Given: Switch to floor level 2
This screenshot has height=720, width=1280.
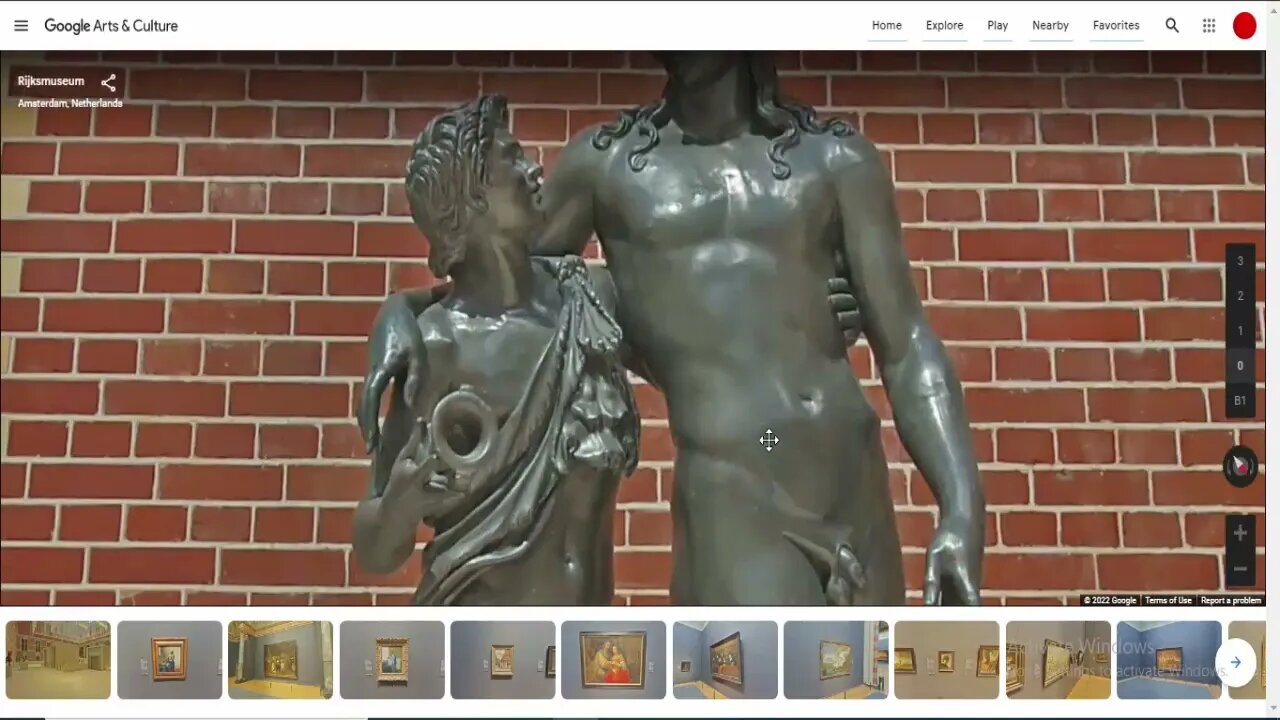Looking at the screenshot, I should click(x=1240, y=296).
